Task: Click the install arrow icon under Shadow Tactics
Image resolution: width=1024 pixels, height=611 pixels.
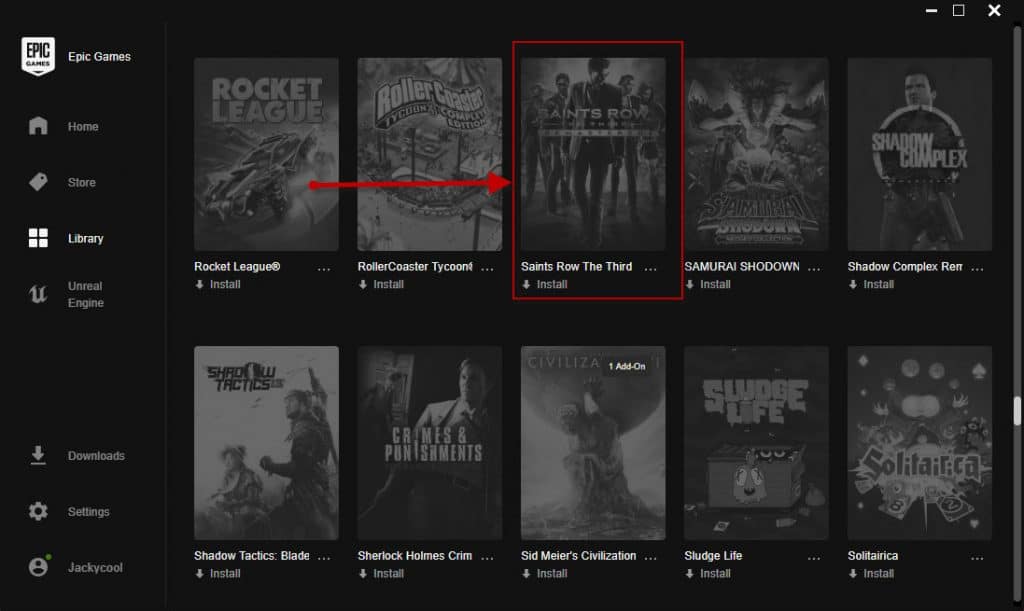Action: 199,573
